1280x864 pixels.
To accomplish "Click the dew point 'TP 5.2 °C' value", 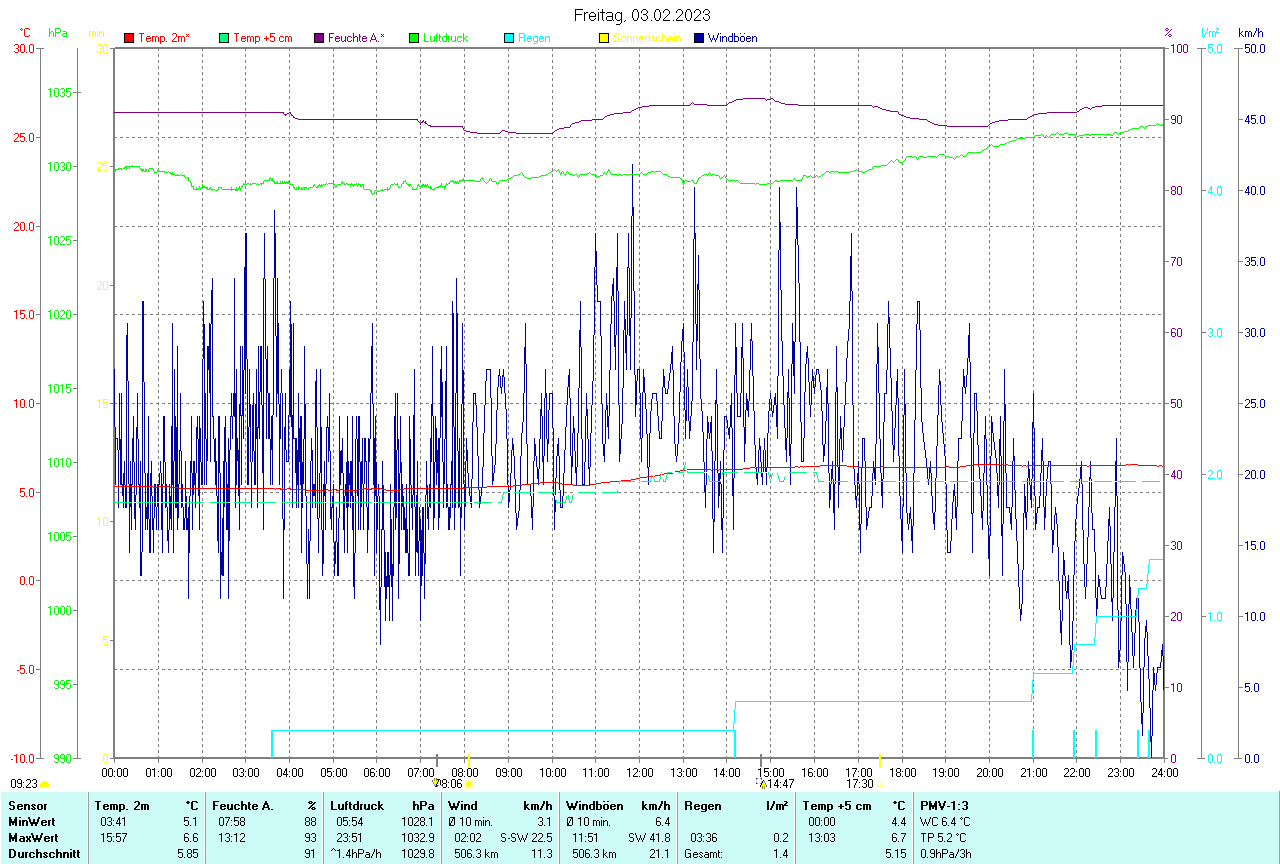I will (944, 837).
